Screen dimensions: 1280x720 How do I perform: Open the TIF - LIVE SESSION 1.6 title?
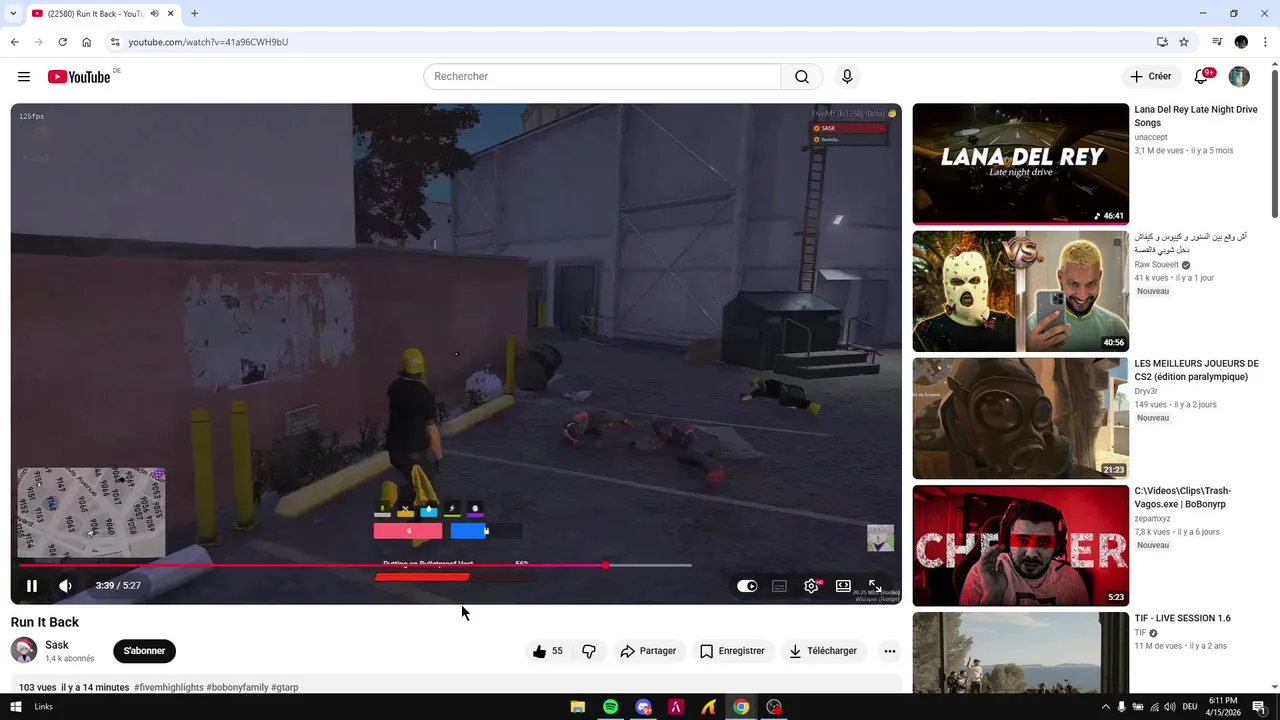pyautogui.click(x=1182, y=619)
